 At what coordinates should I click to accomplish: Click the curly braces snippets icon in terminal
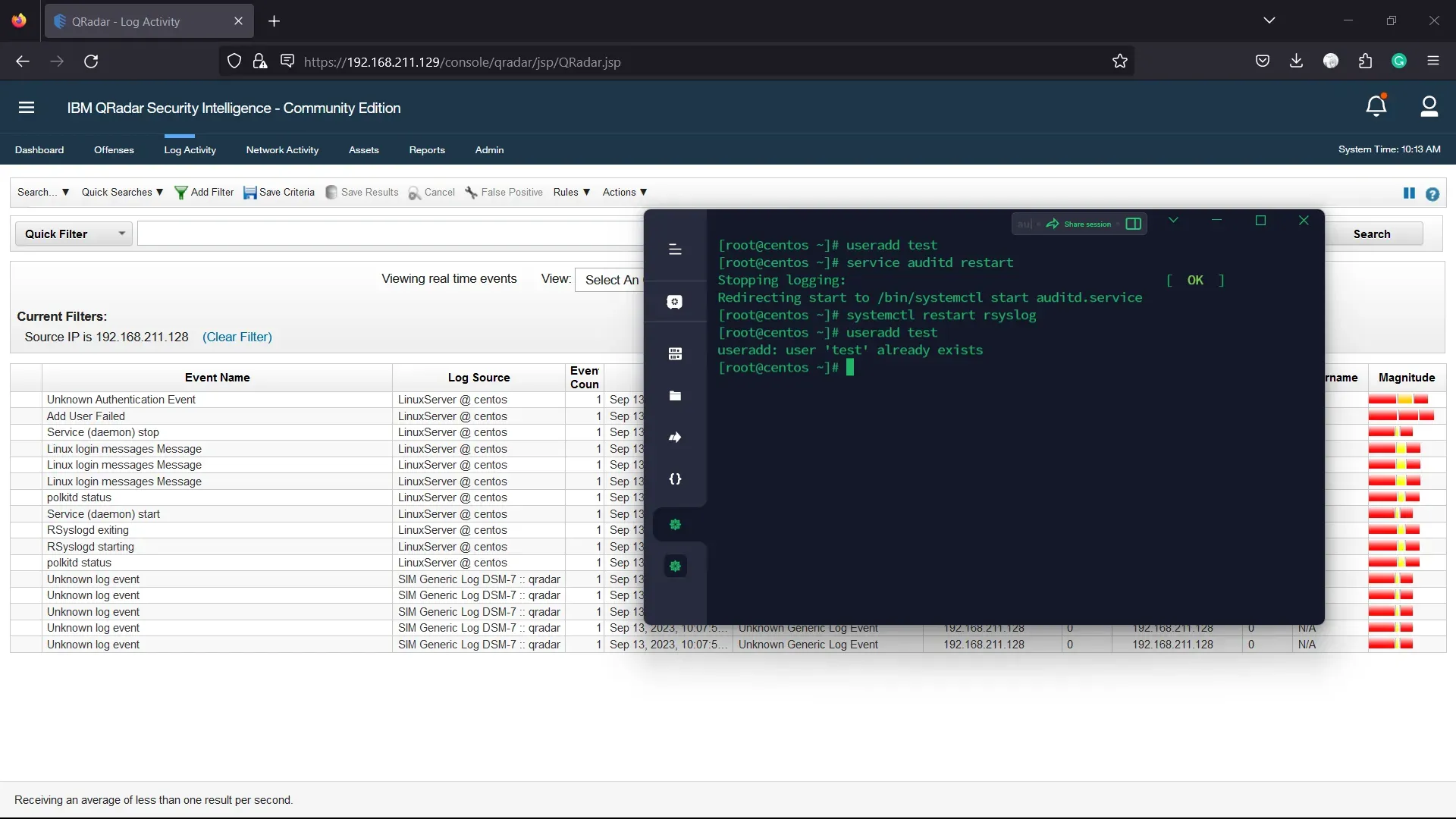point(675,479)
